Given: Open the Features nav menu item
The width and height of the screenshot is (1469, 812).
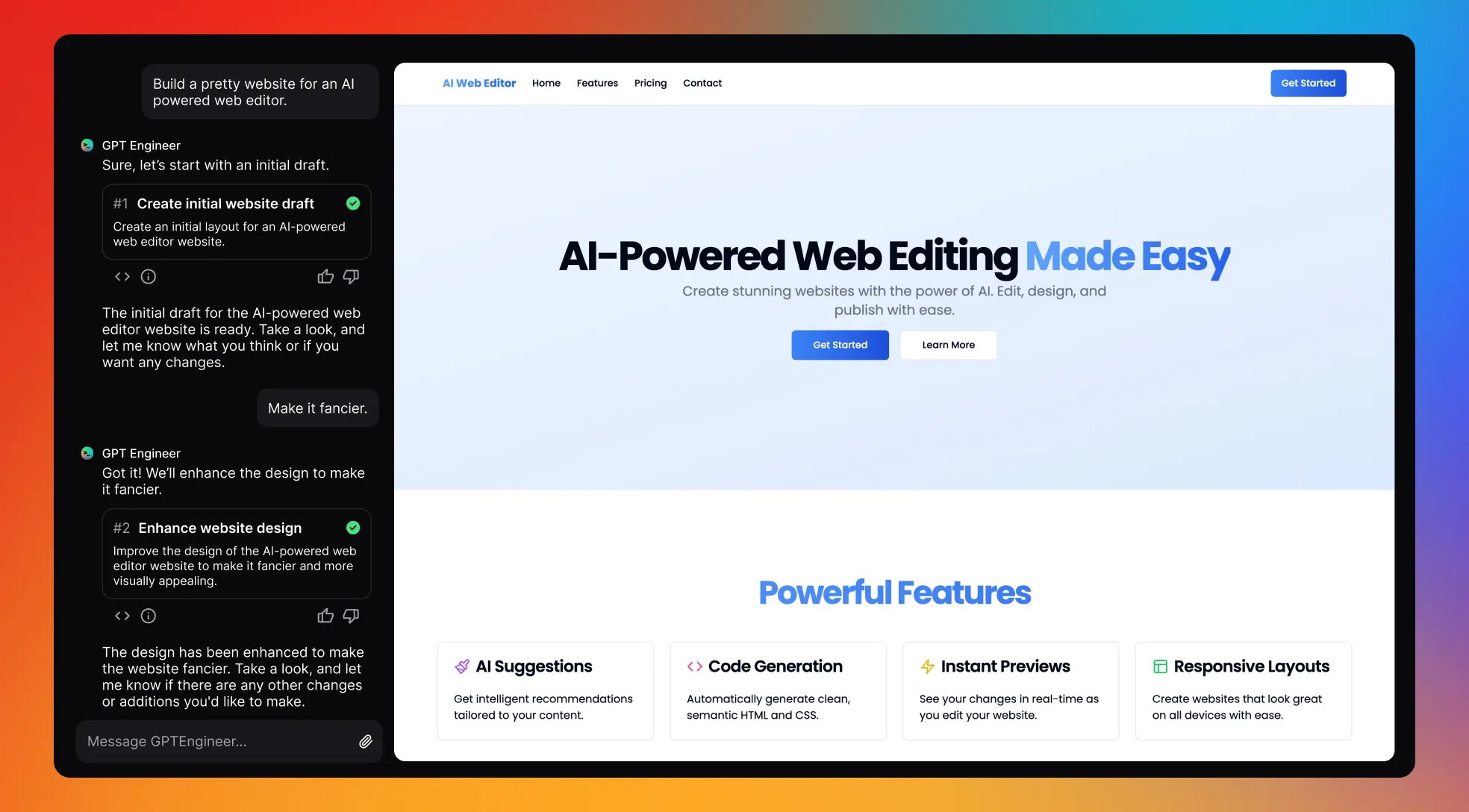Looking at the screenshot, I should [x=597, y=83].
